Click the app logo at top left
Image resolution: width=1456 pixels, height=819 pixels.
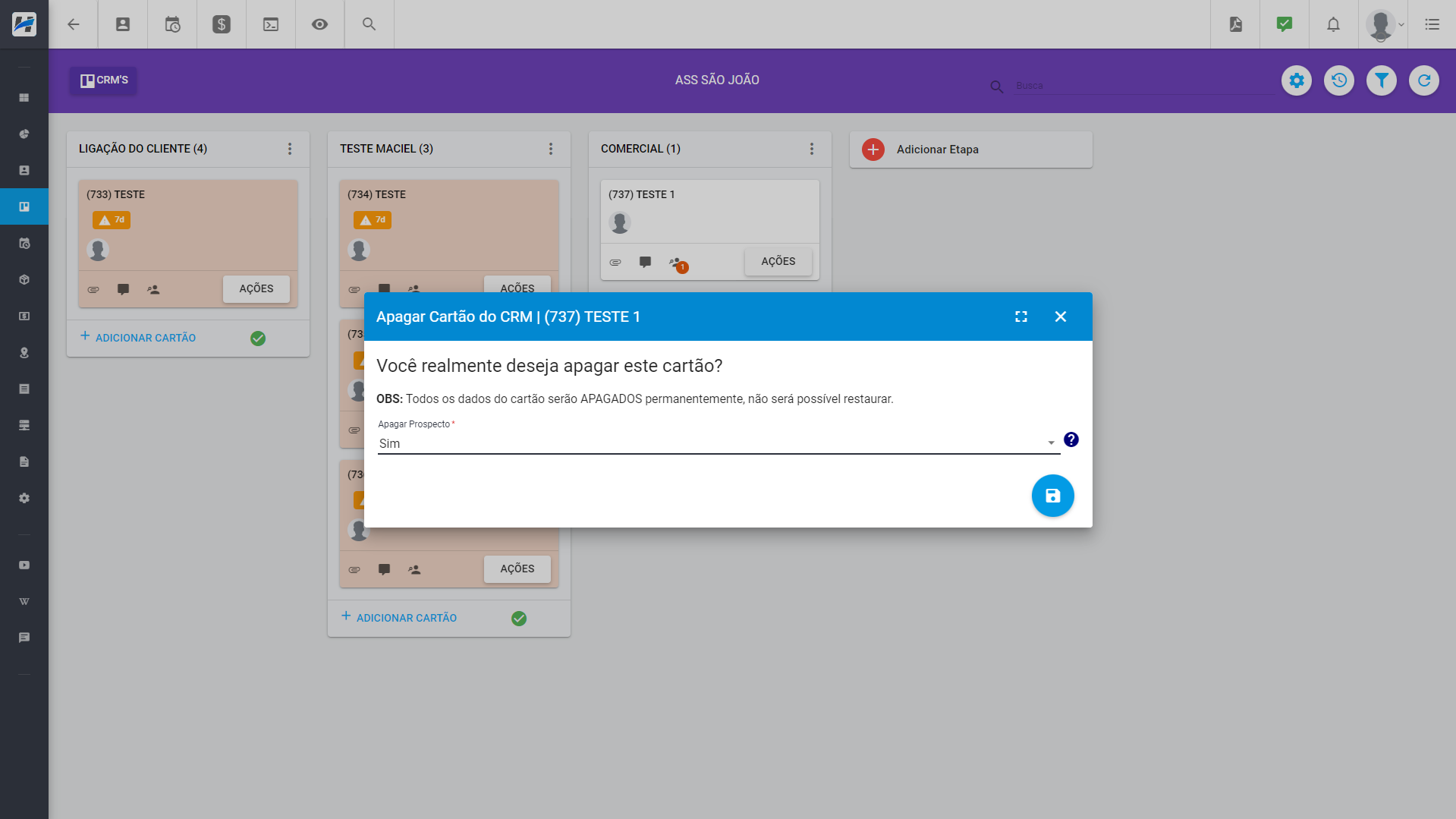click(24, 24)
